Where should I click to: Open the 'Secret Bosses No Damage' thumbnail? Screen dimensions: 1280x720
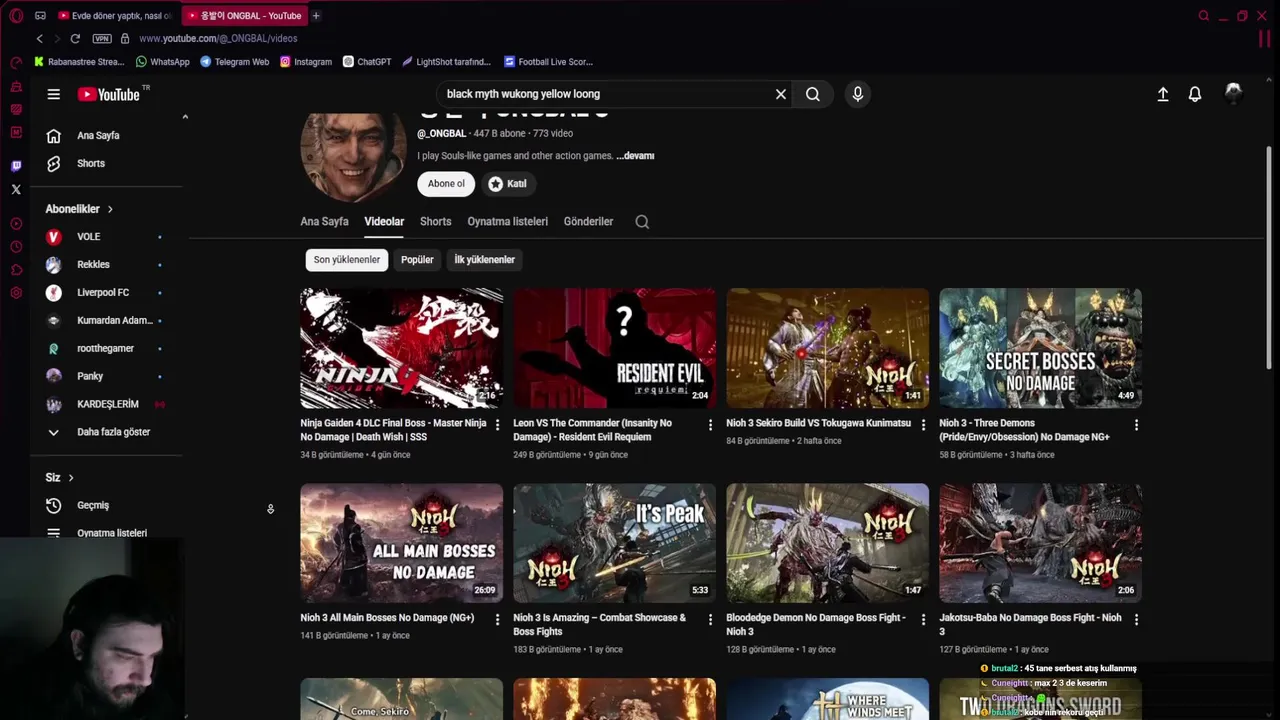1040,348
